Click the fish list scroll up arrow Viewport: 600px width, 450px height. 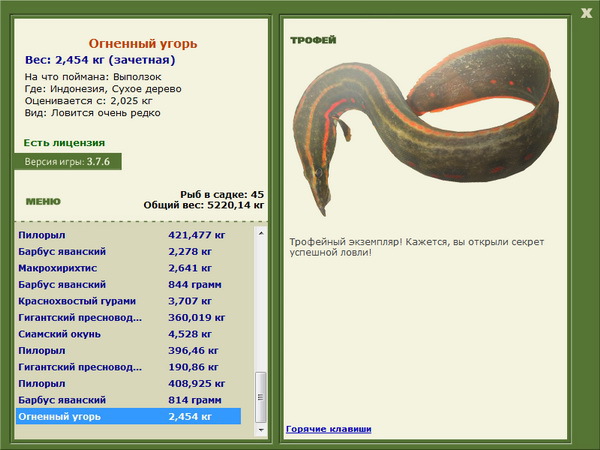pyautogui.click(x=261, y=233)
